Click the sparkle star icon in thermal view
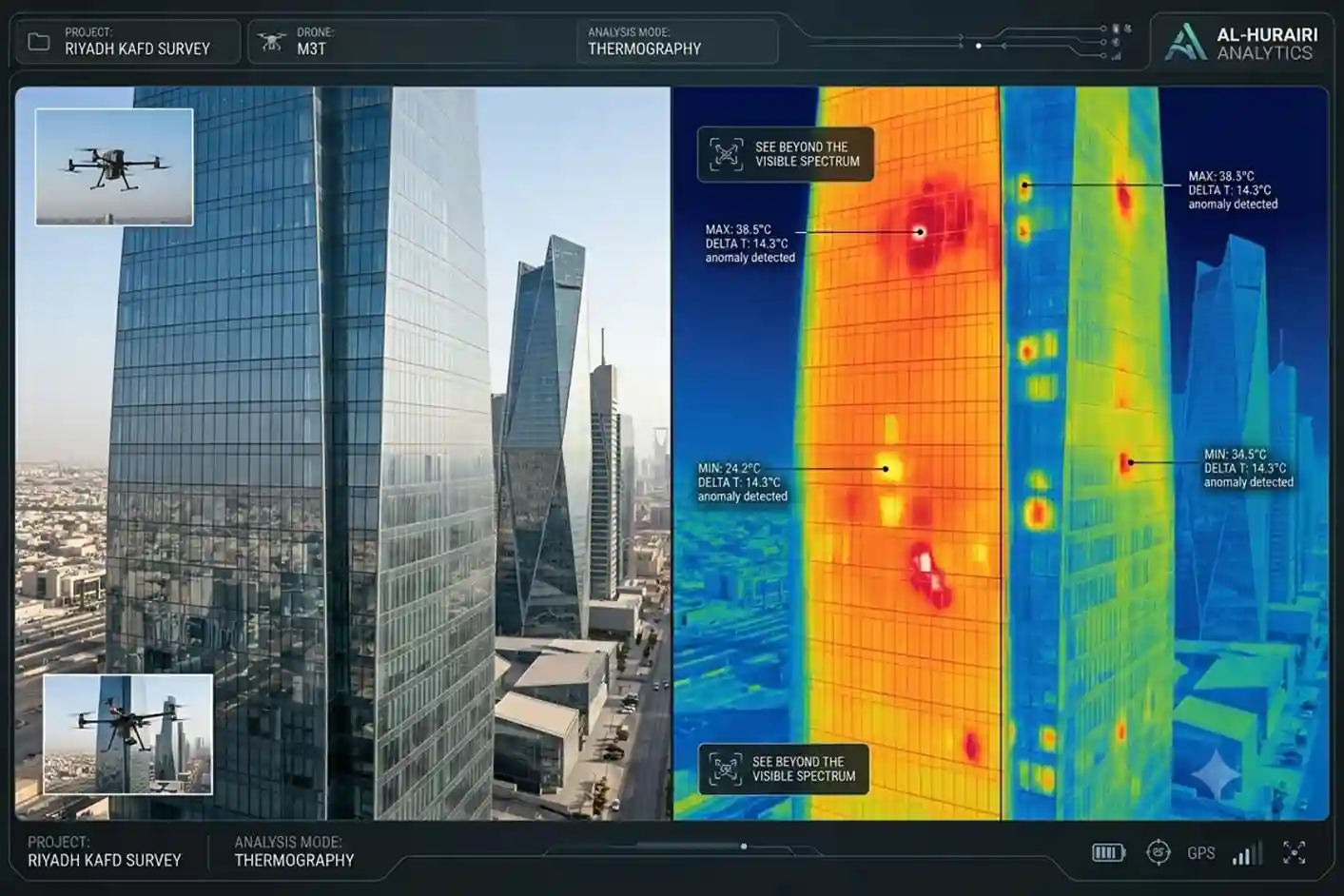1344x896 pixels. [1216, 772]
